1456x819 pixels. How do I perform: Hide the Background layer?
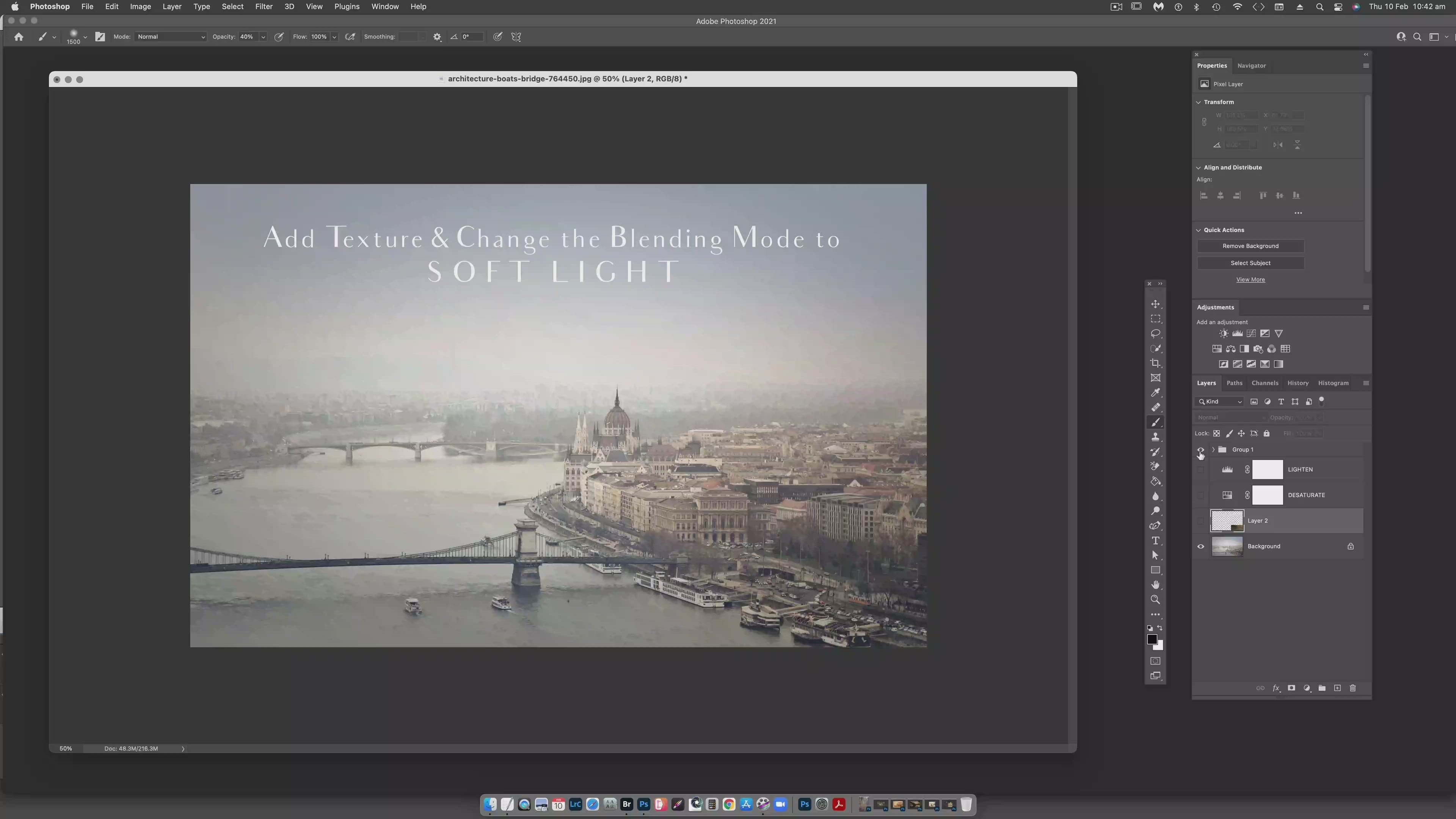pos(1200,546)
